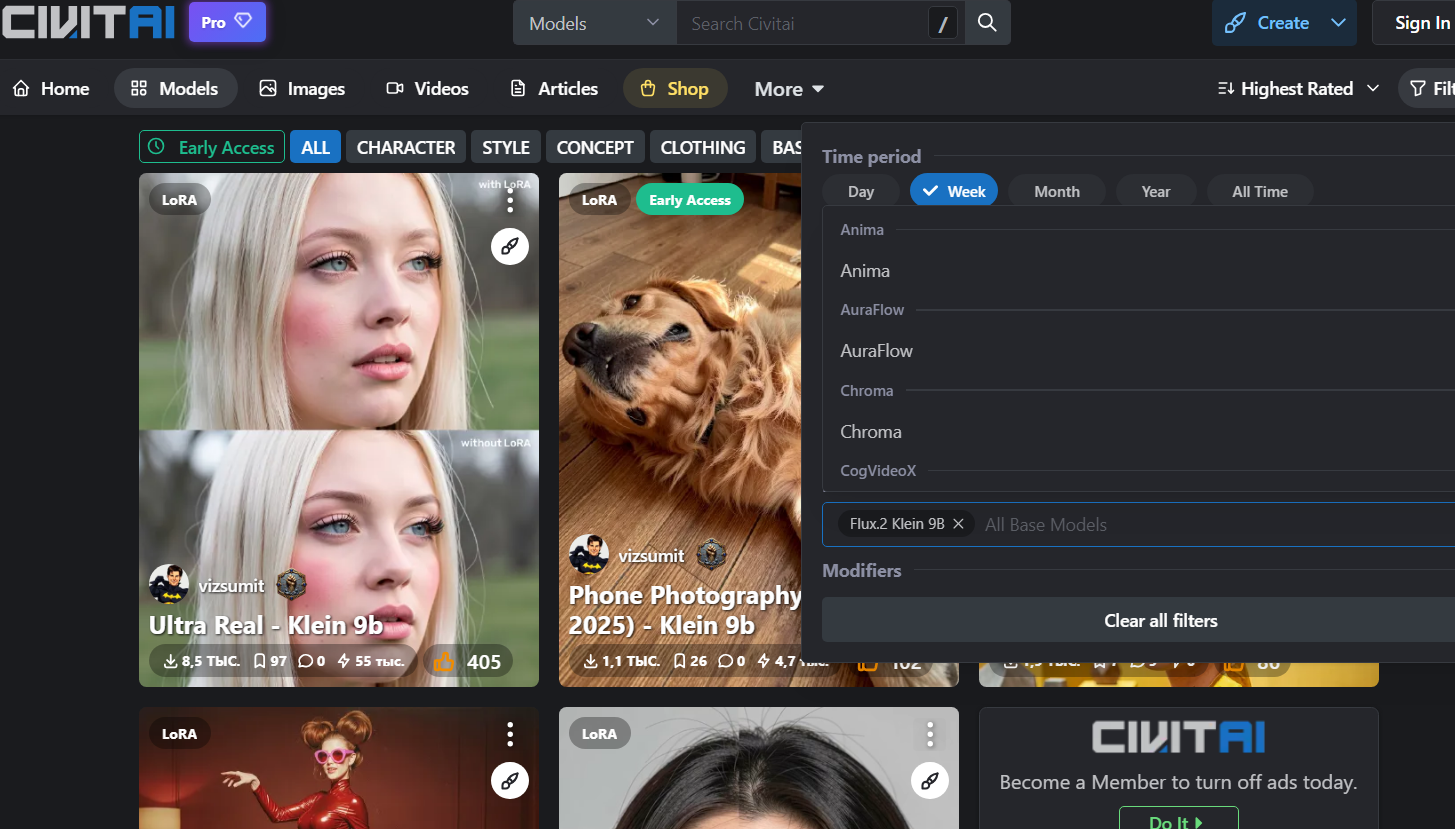The width and height of the screenshot is (1455, 829).
Task: Click LoRA badge on red latex card
Action: [180, 733]
